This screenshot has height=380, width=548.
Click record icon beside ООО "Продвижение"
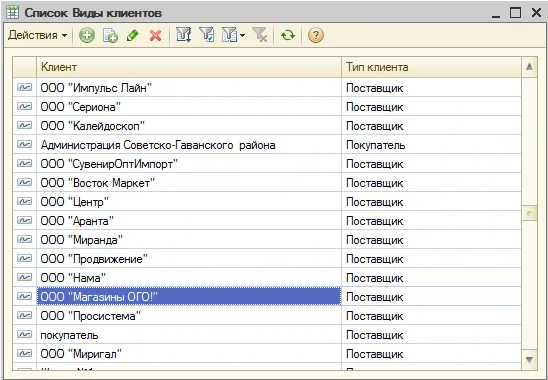tap(24, 258)
